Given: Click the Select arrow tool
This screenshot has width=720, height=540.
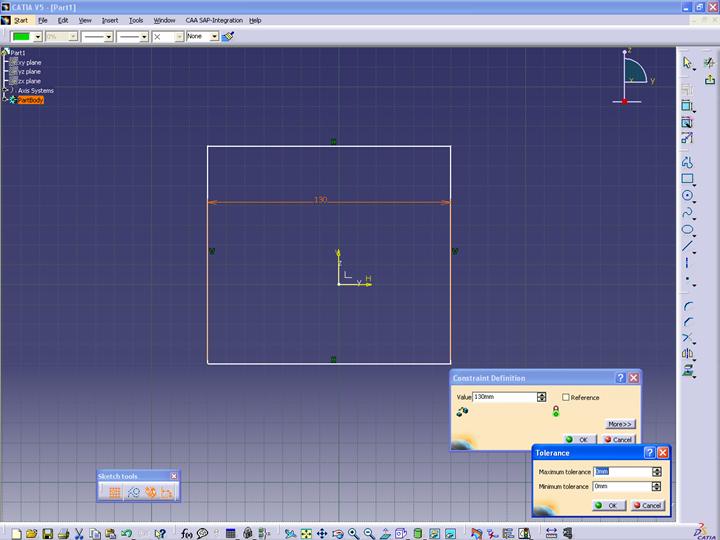Looking at the screenshot, I should tap(687, 62).
